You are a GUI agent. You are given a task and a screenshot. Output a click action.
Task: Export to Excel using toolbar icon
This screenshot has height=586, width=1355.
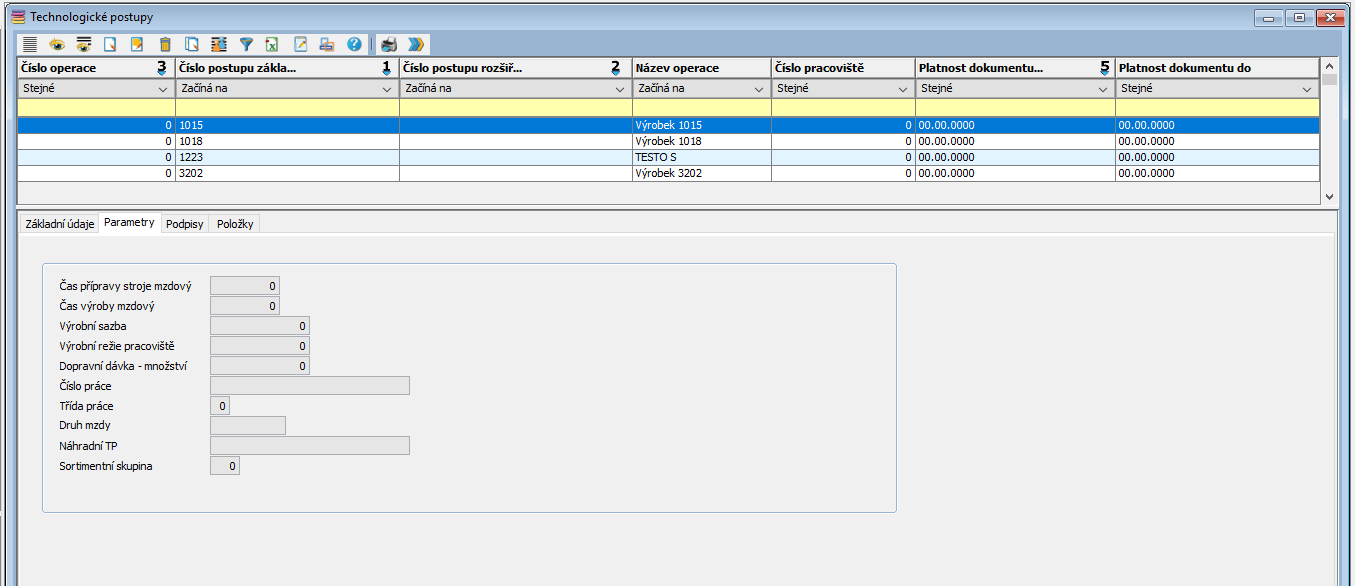(x=272, y=44)
